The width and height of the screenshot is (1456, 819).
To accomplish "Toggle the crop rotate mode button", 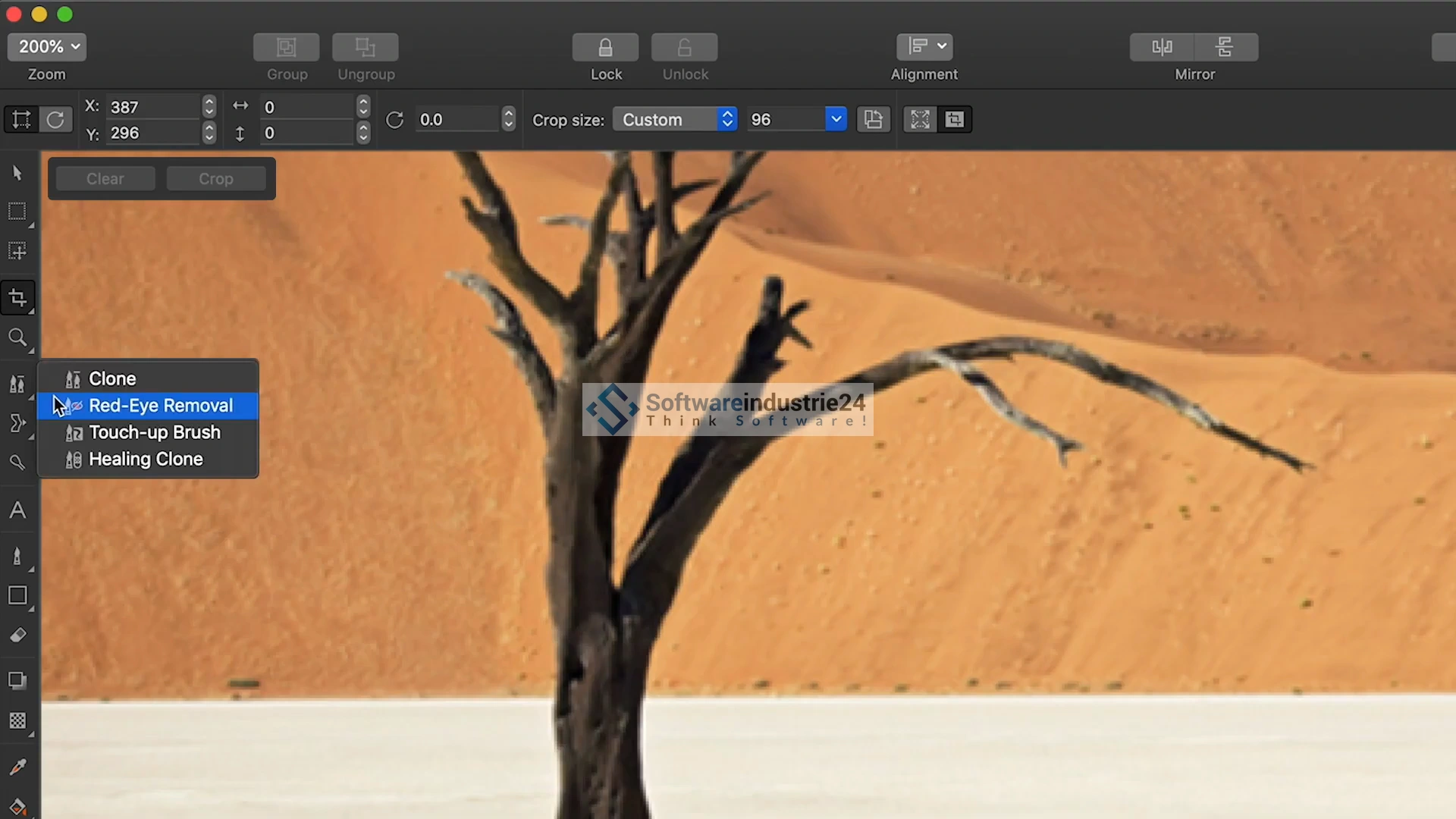I will [55, 120].
